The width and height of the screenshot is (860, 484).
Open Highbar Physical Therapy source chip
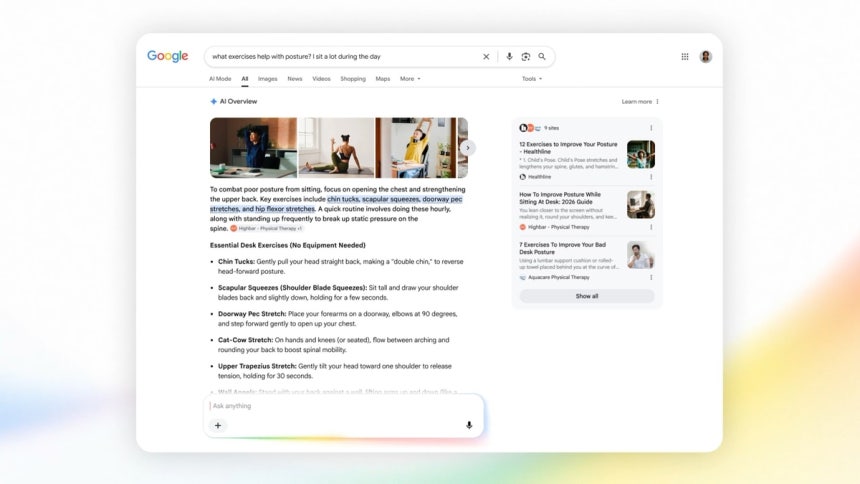pos(267,228)
